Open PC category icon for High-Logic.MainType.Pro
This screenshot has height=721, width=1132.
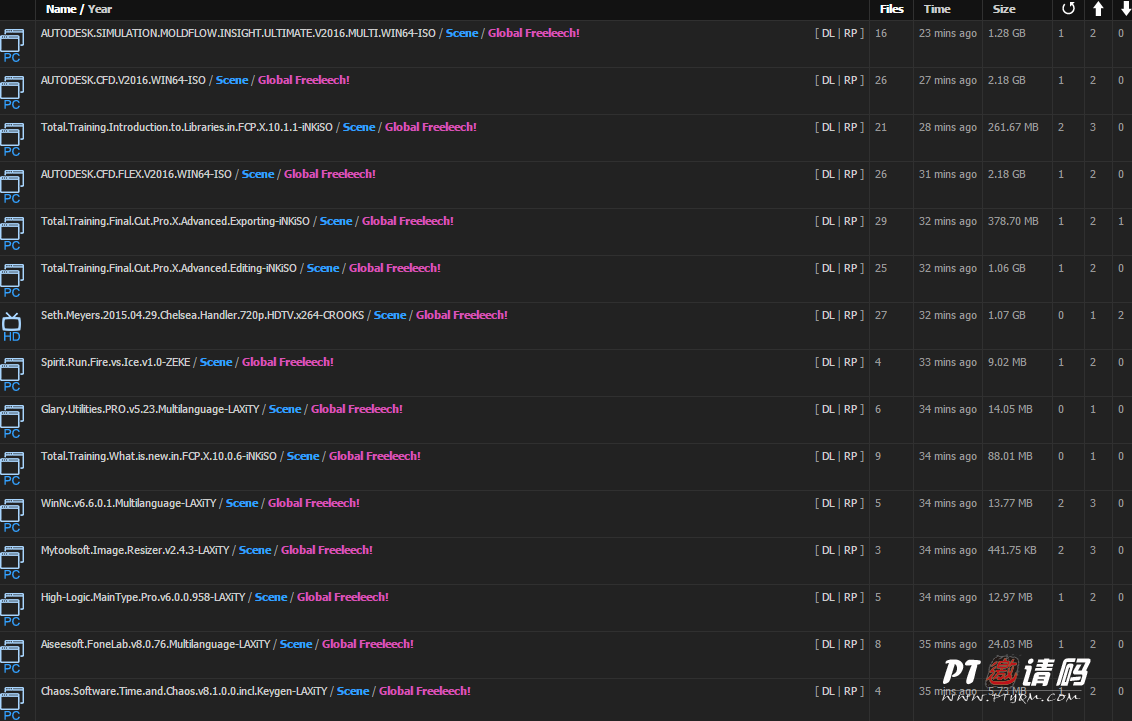12,609
